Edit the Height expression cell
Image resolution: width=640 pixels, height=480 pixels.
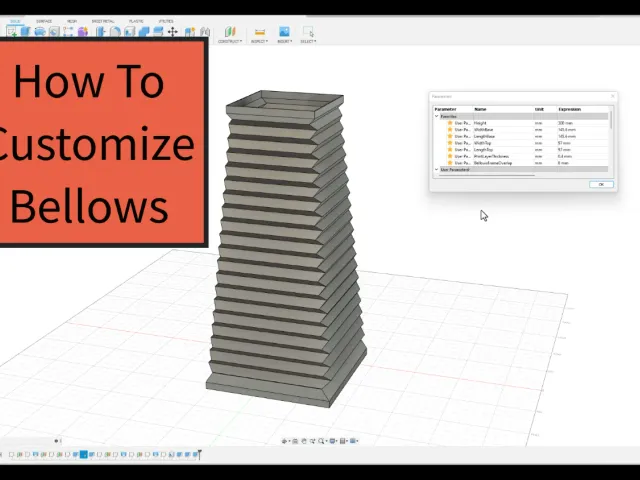pos(582,123)
